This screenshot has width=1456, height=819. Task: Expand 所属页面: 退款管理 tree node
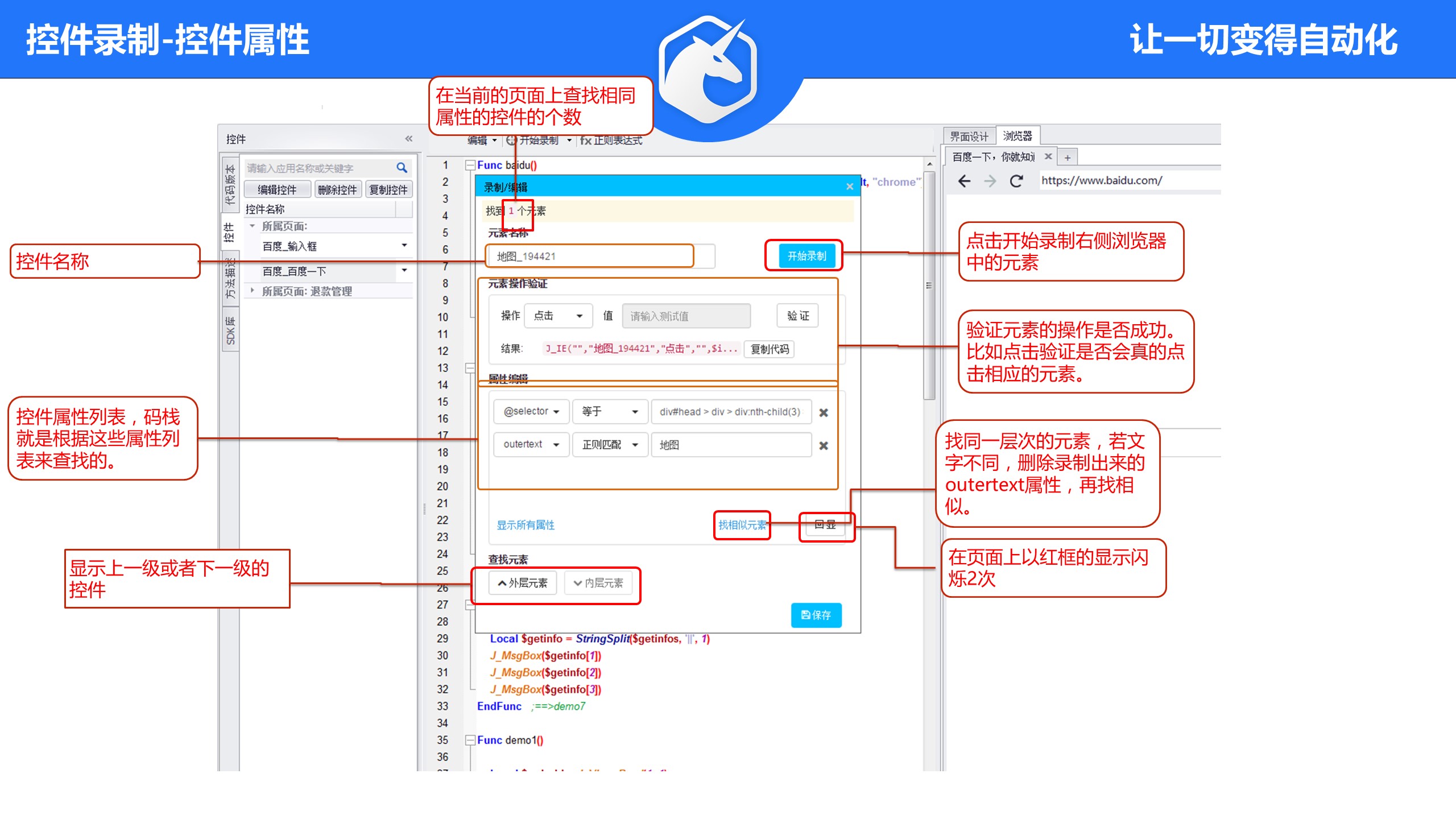click(253, 291)
